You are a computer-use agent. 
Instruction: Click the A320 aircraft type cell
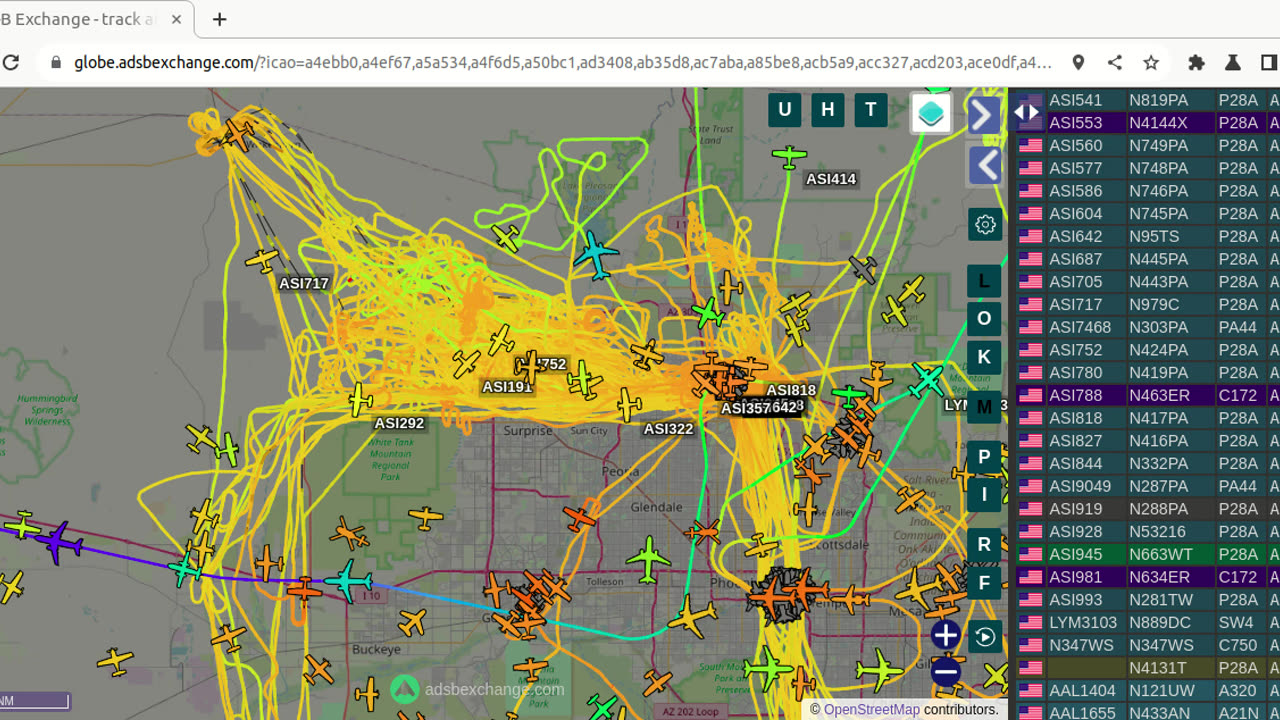click(1238, 691)
